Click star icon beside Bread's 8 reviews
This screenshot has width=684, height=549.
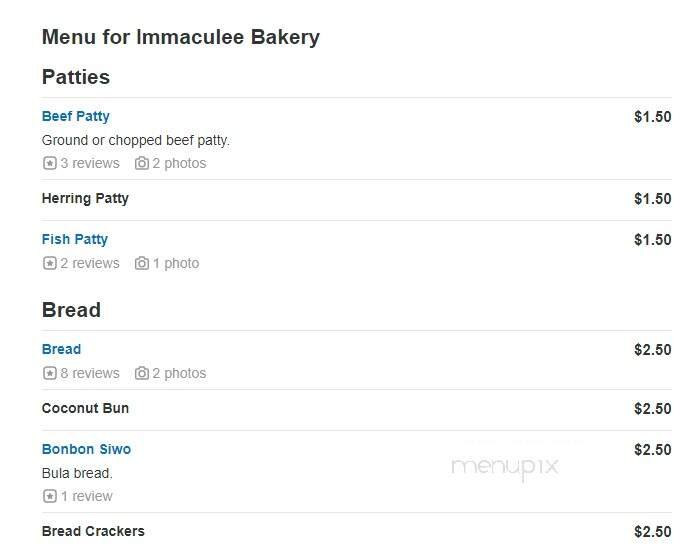pos(49,373)
